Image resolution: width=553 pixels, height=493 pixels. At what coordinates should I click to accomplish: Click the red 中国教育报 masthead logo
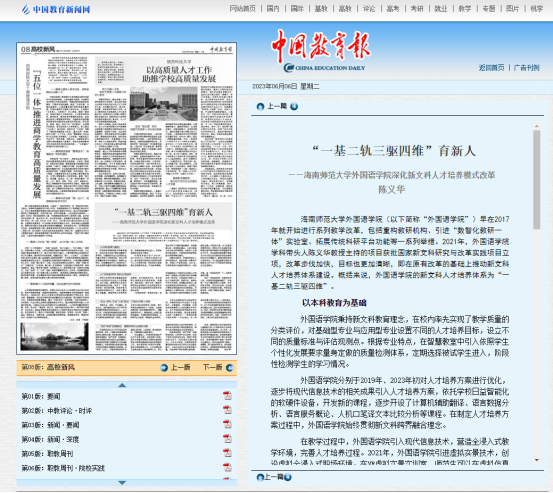coord(321,45)
